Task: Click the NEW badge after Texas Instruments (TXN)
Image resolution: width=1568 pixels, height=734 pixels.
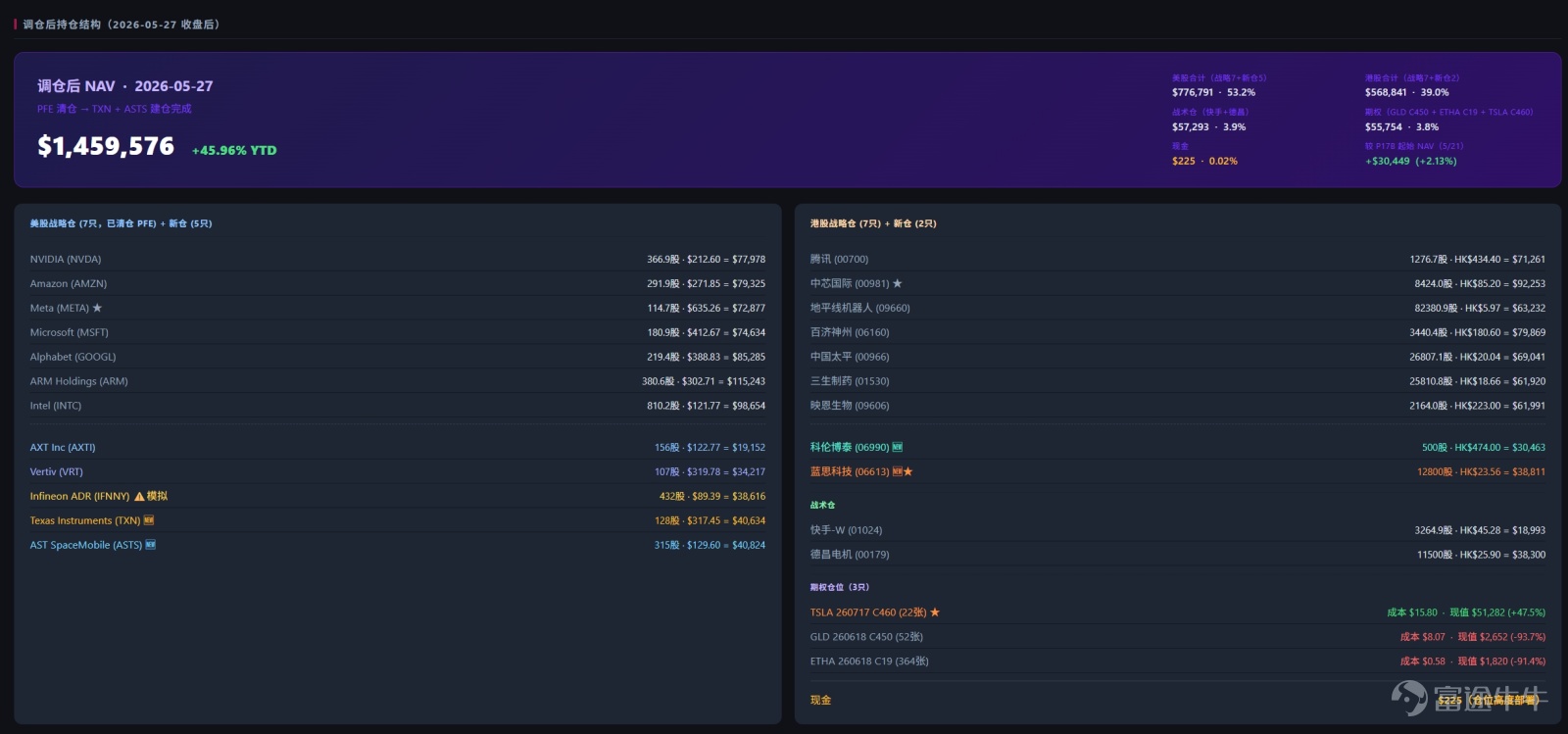Action: pyautogui.click(x=149, y=520)
